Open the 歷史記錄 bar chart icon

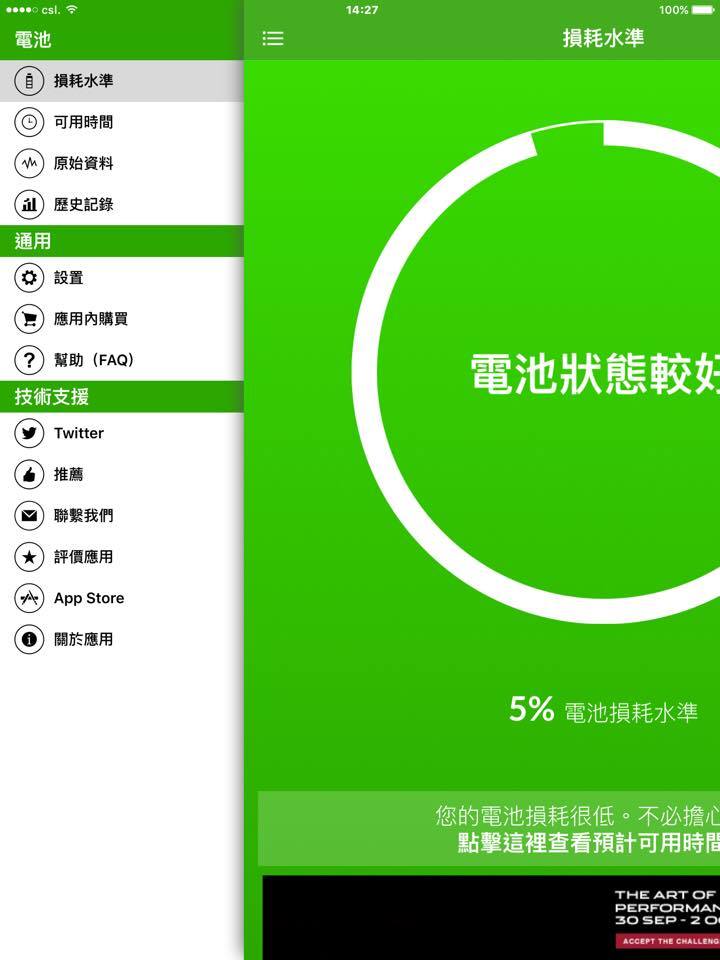(29, 204)
